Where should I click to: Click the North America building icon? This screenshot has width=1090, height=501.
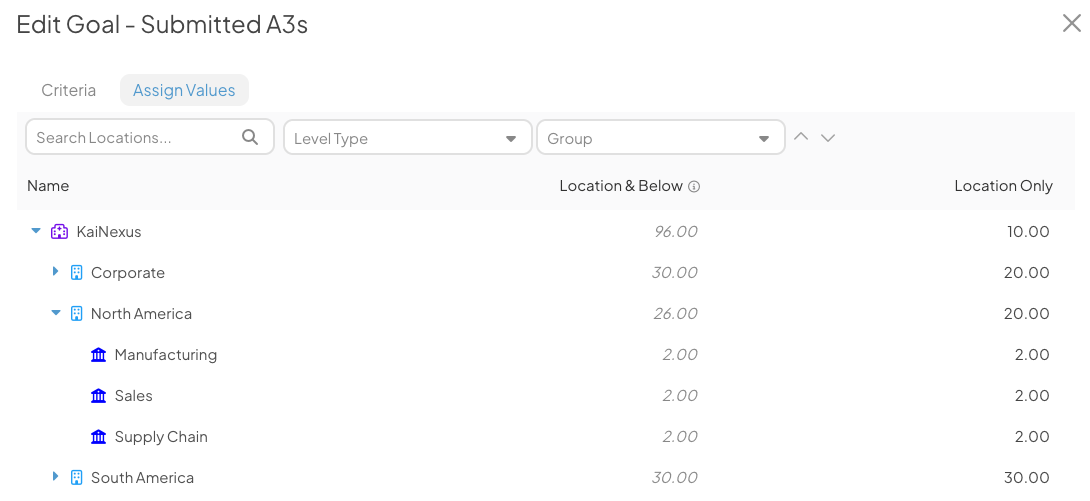(x=77, y=313)
